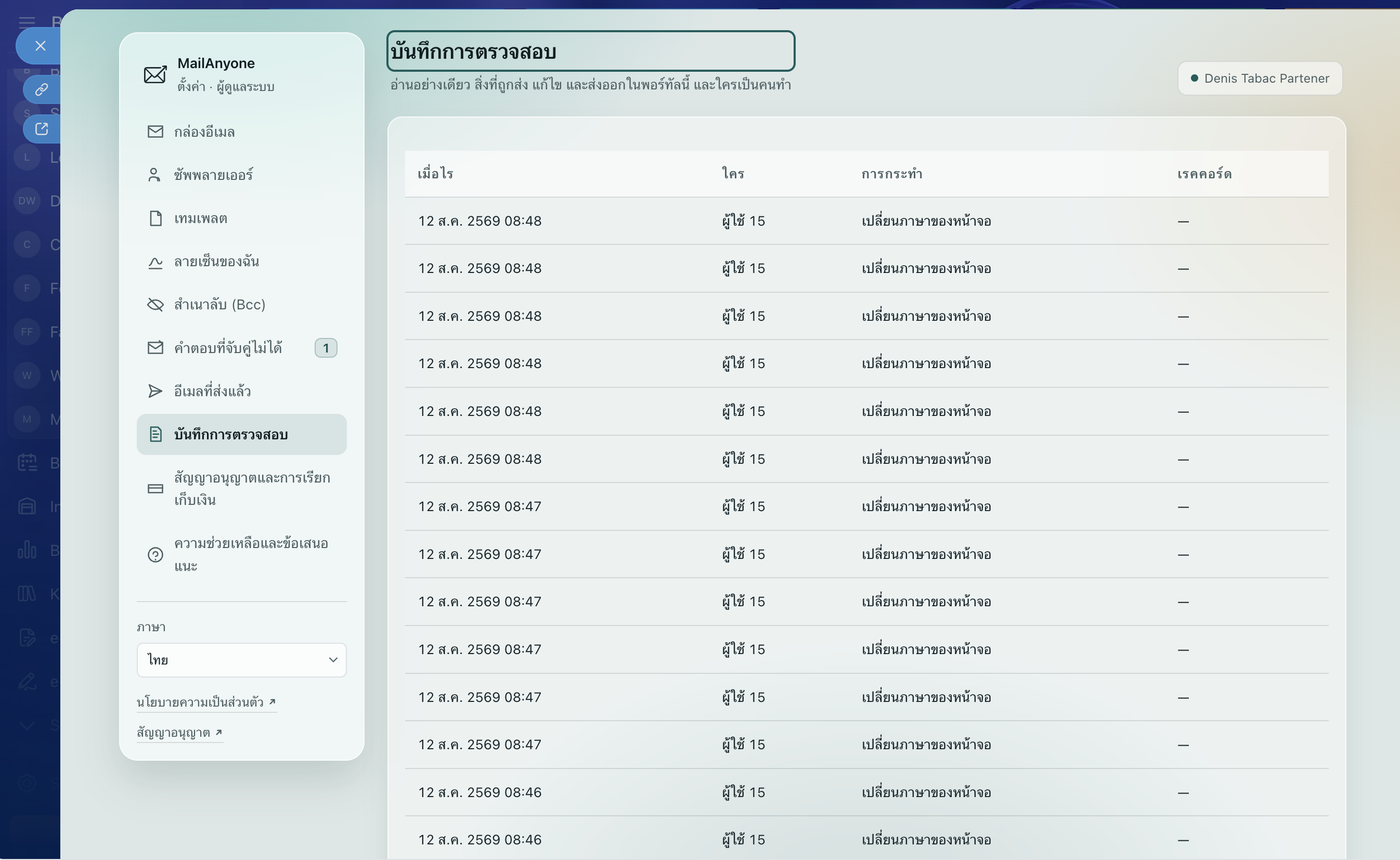Screen dimensions: 1400x860
Task: Click the Denis Tabac Partener account chip
Action: [1260, 79]
